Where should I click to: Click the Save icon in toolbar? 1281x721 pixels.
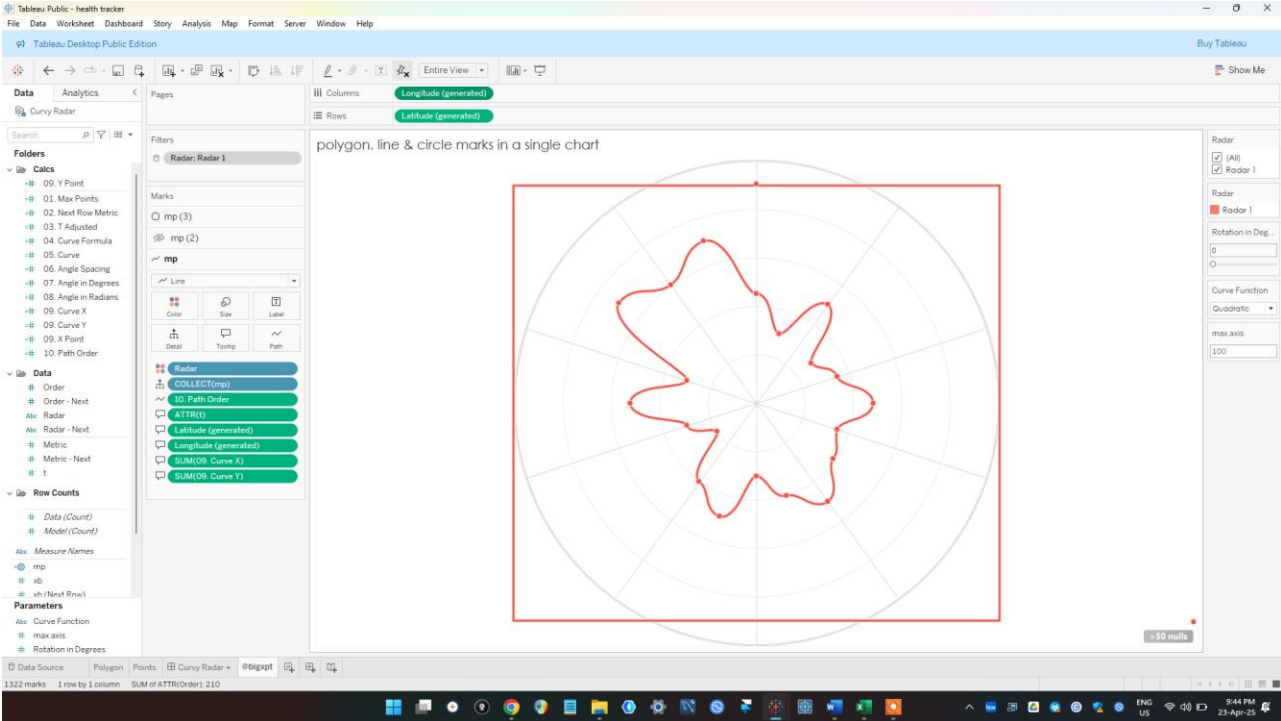(118, 71)
